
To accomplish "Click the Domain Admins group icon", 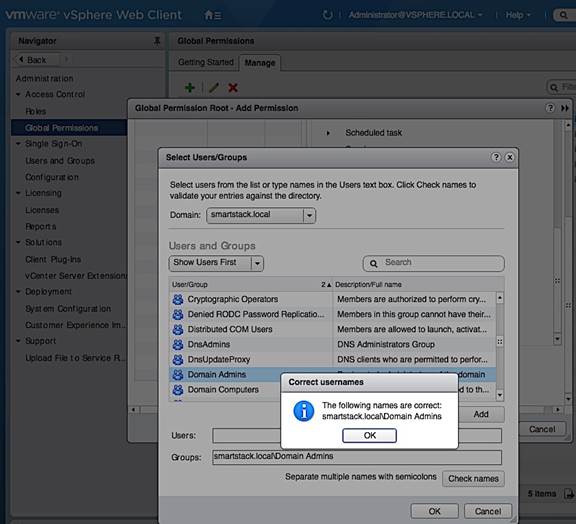I will click(x=178, y=374).
